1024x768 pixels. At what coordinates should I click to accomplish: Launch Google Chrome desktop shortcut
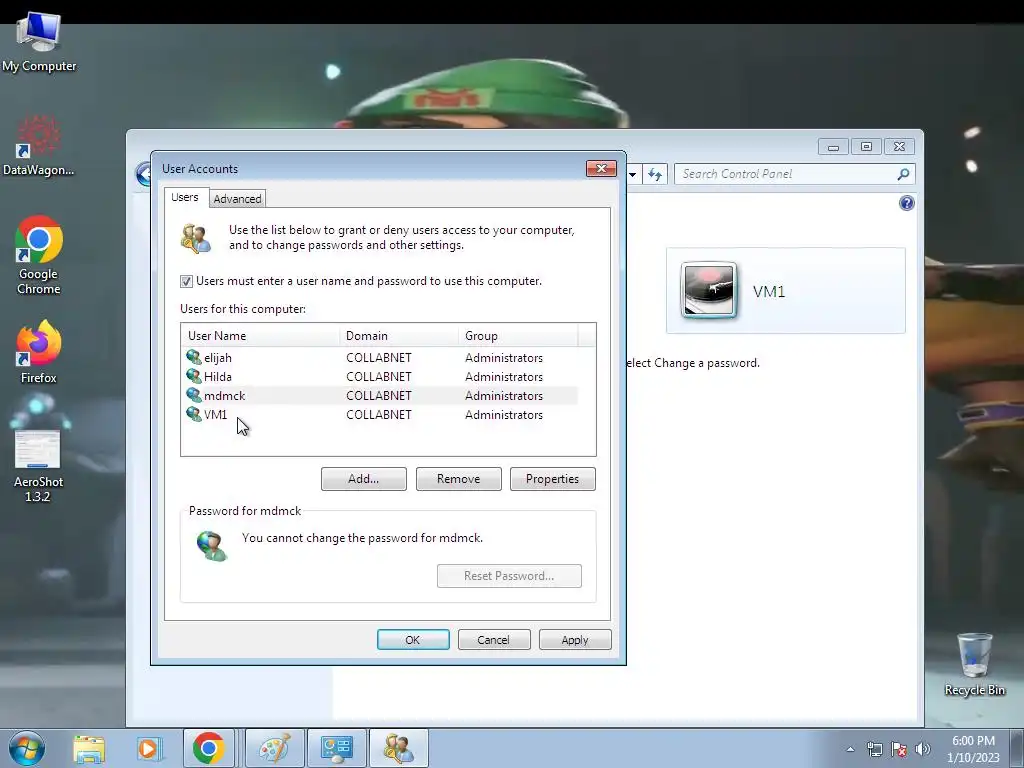[39, 255]
